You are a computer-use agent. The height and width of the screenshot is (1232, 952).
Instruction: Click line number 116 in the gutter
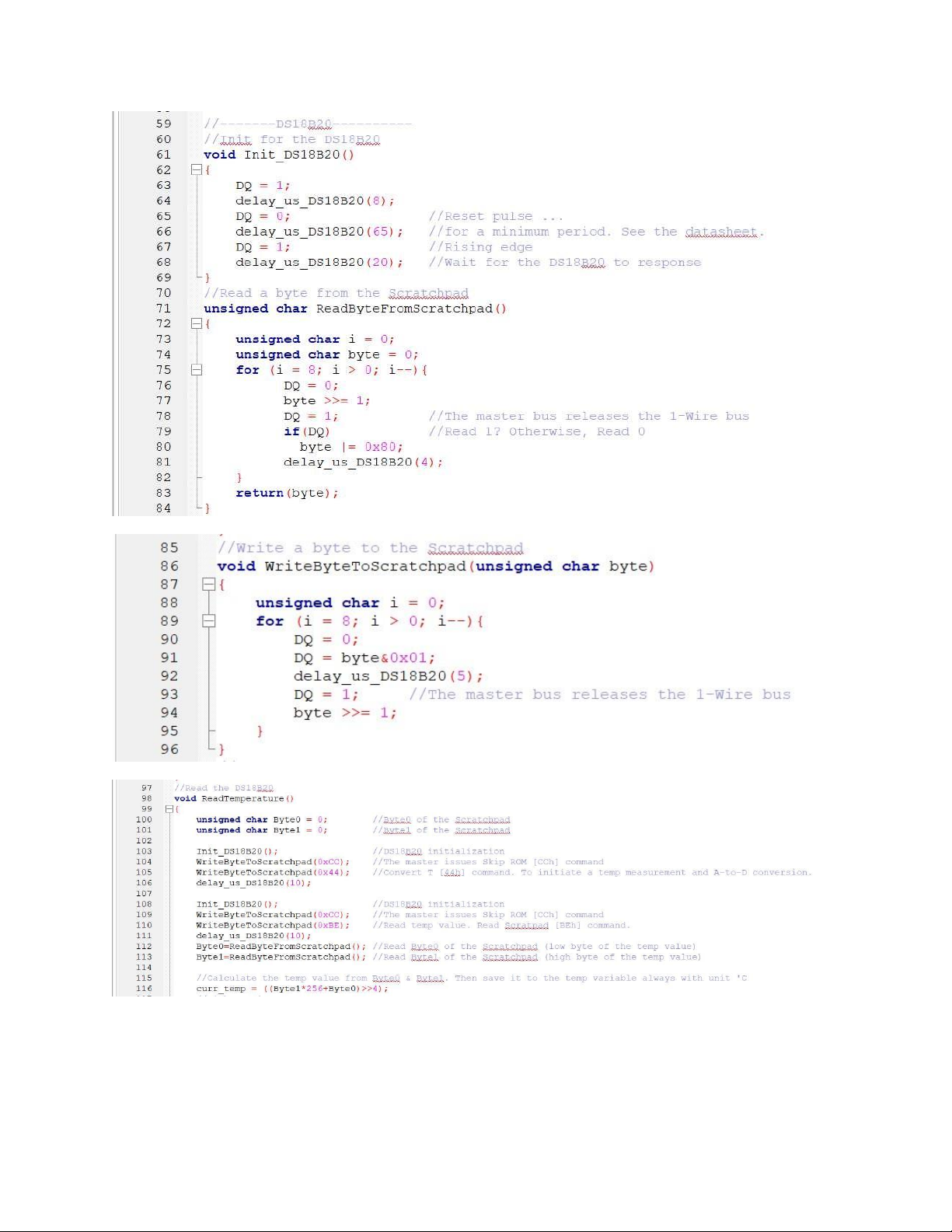[144, 989]
